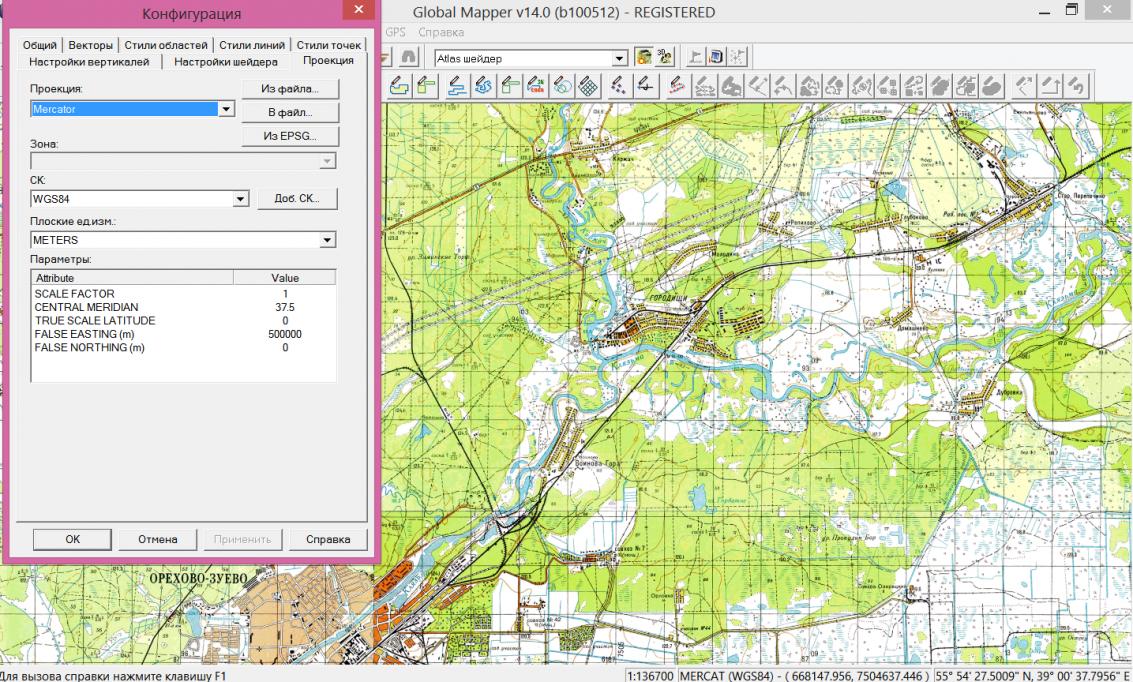This screenshot has height=682, width=1133.
Task: Open the СК datum dropdown showing WGS84
Action: 239,199
